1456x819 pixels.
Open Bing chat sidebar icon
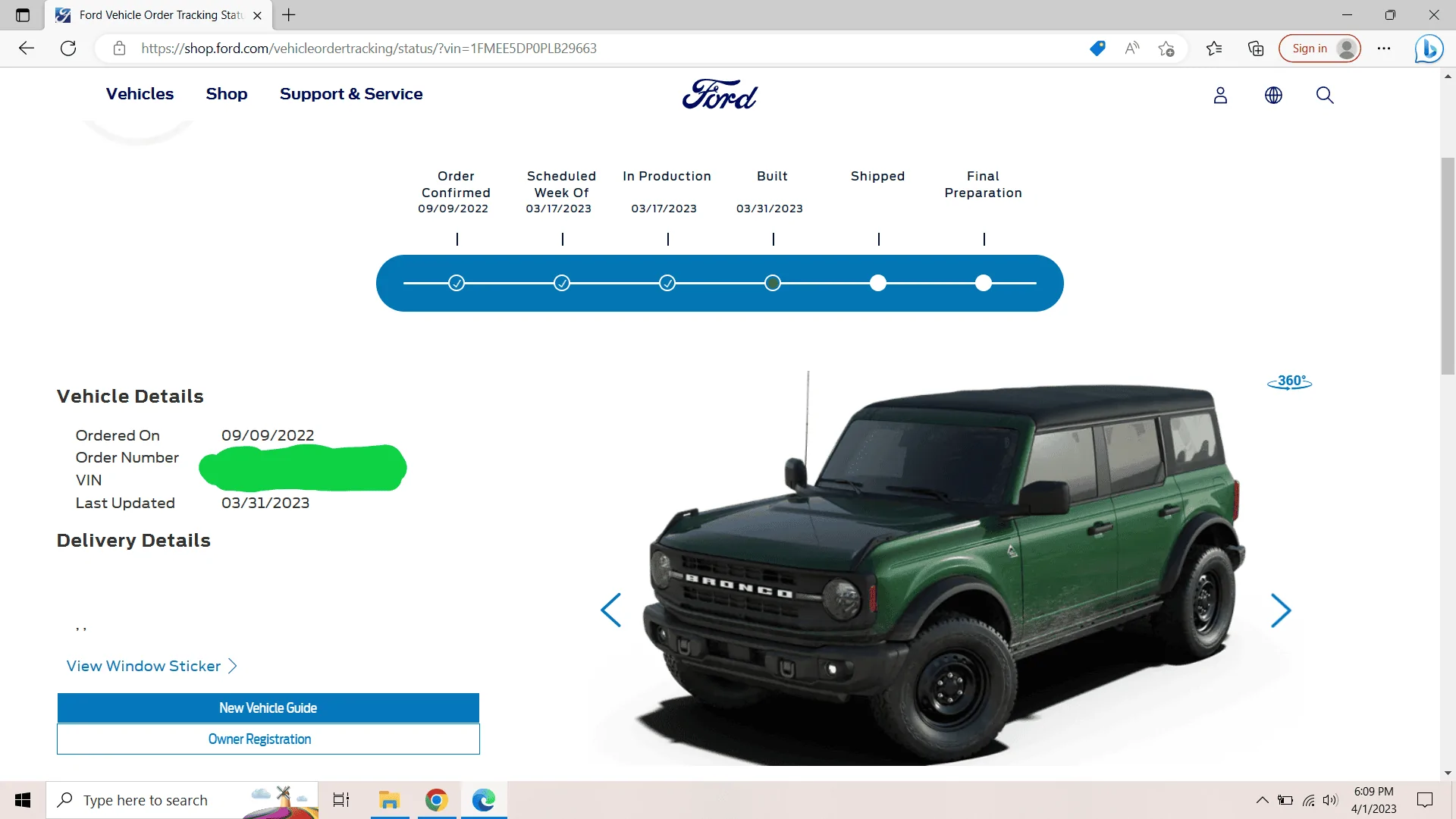[1429, 49]
